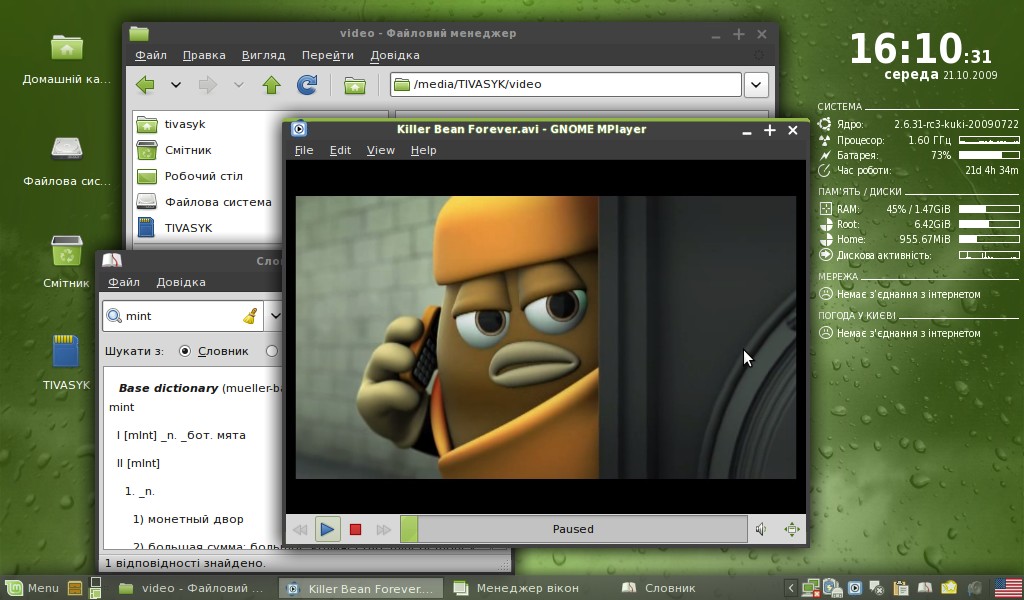
Task: Open the Перейти menu in file manager
Action: [327, 55]
